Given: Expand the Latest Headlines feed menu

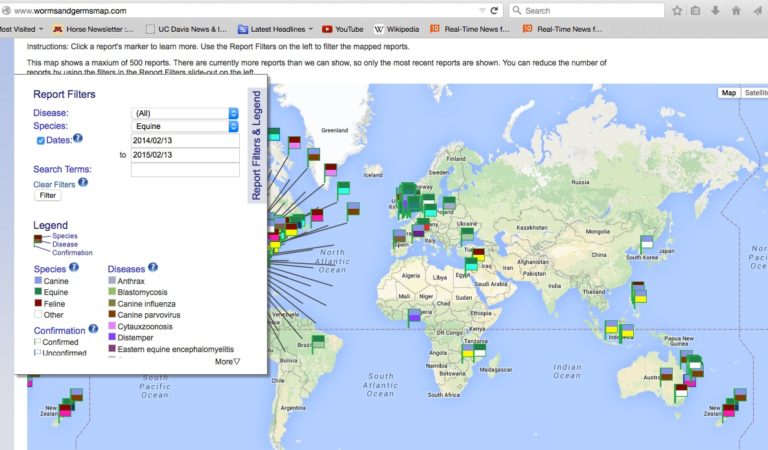Looking at the screenshot, I should [x=275, y=29].
